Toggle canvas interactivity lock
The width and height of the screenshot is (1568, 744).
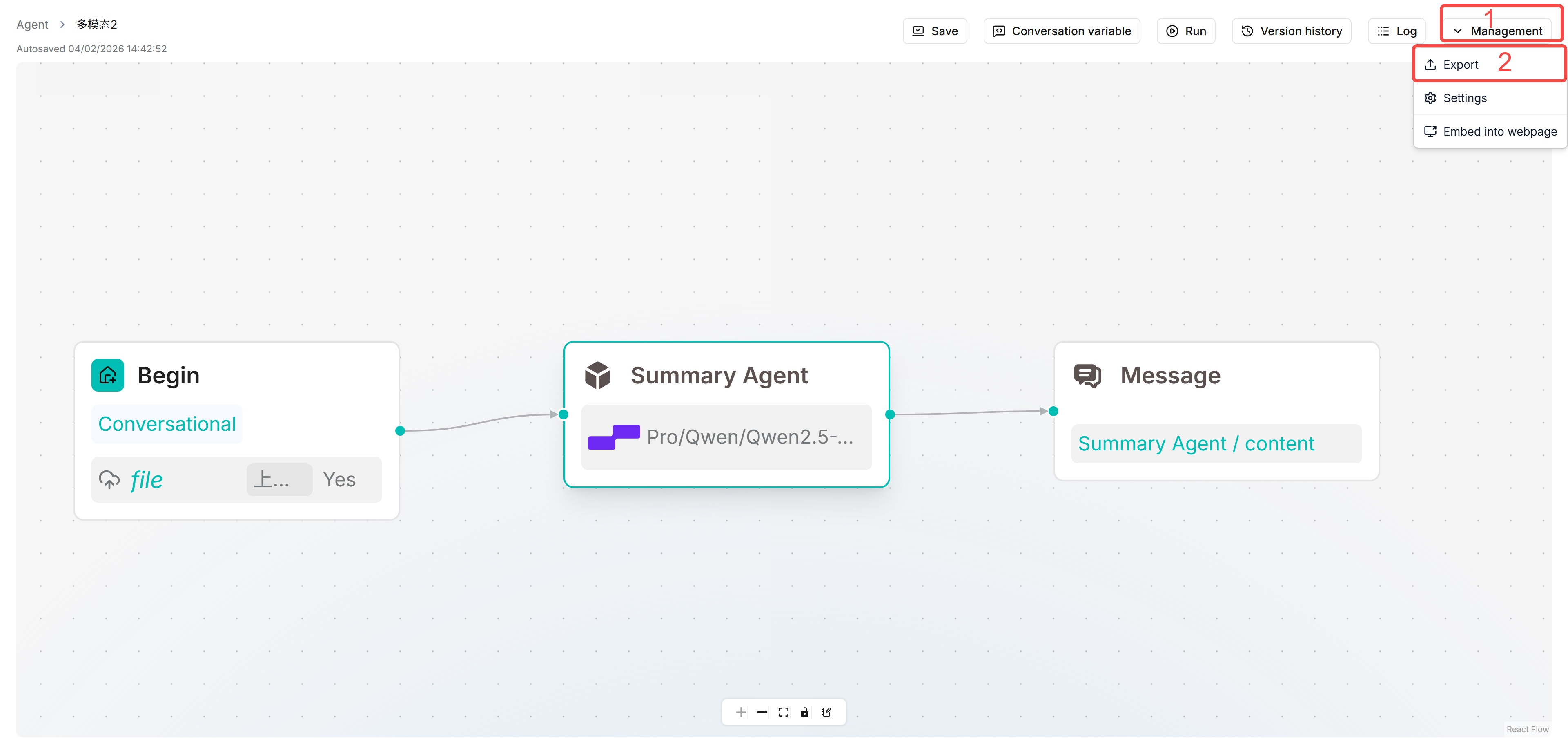click(x=805, y=712)
